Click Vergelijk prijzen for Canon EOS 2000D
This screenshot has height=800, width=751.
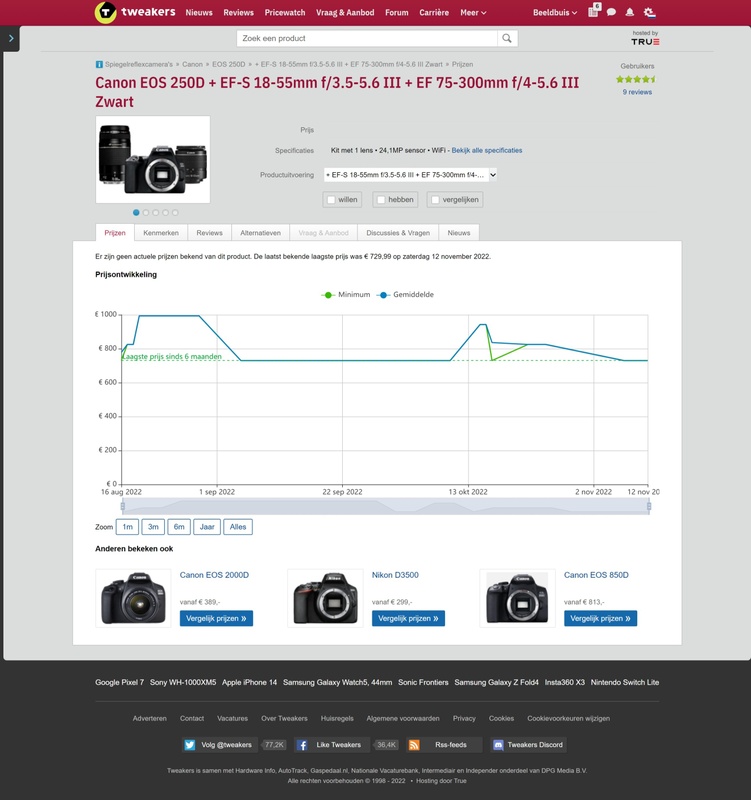tap(216, 618)
